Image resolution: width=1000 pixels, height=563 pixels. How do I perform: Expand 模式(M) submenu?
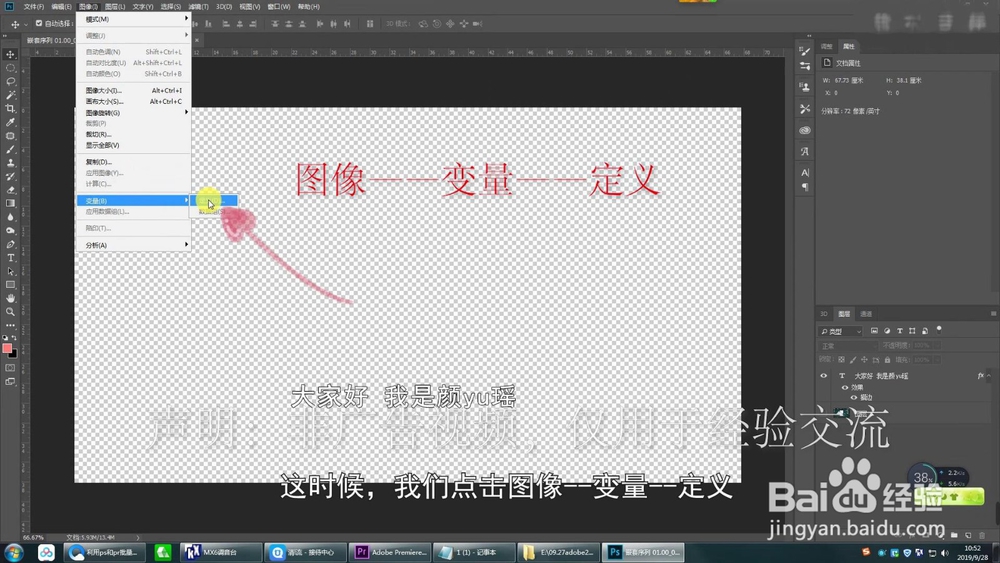tap(133, 19)
